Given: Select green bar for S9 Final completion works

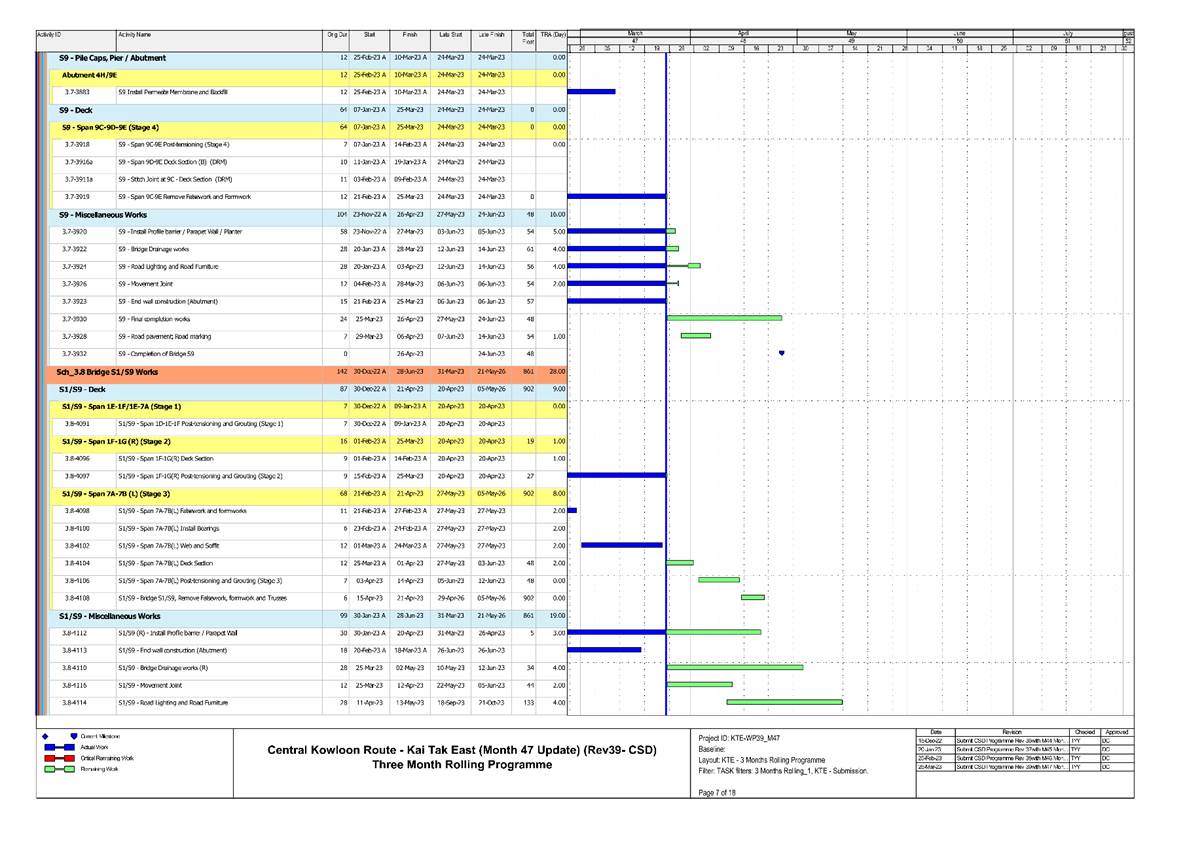Looking at the screenshot, I should 723,318.
